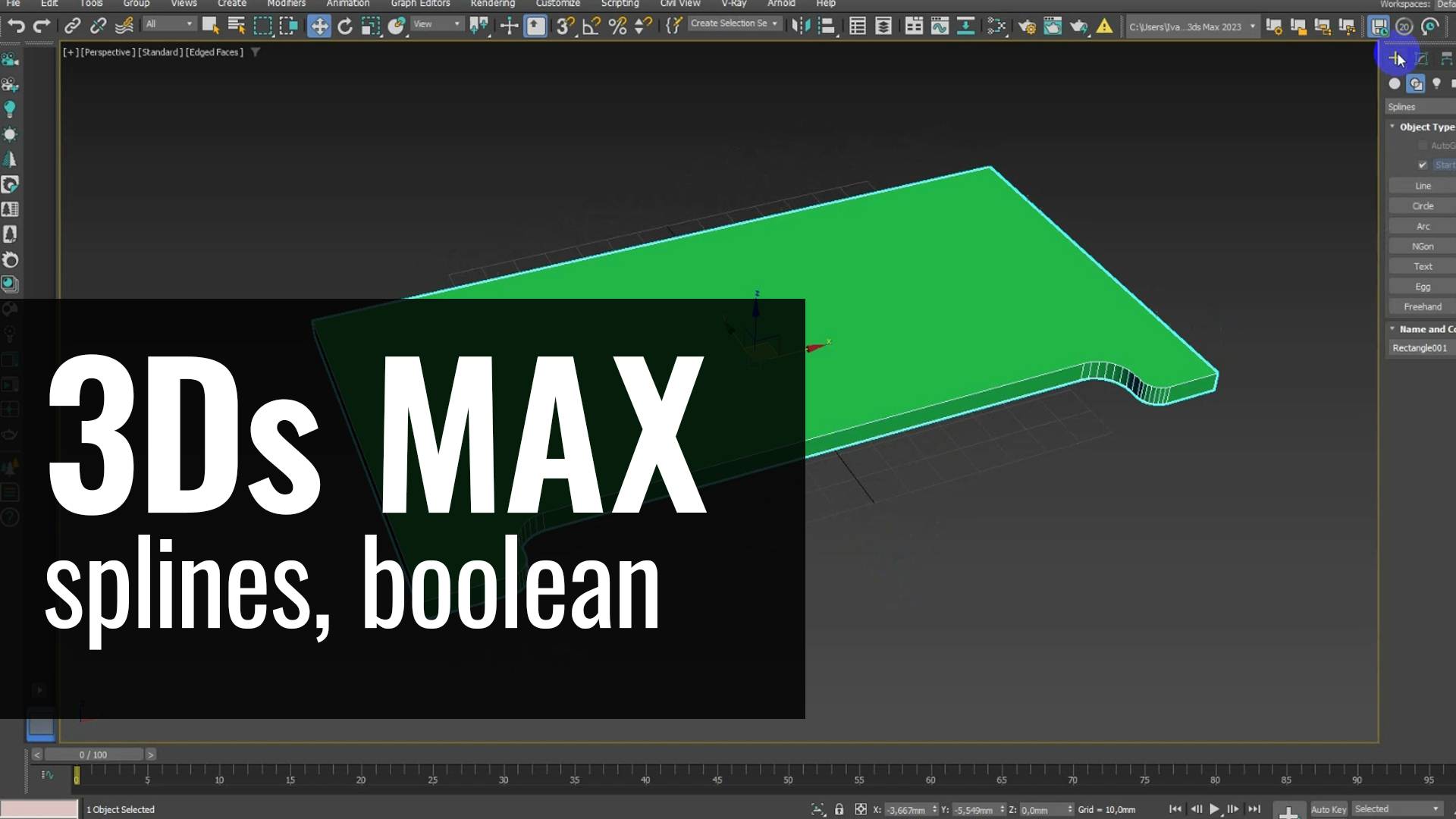
Task: Open the Modifiers menu
Action: click(x=286, y=4)
